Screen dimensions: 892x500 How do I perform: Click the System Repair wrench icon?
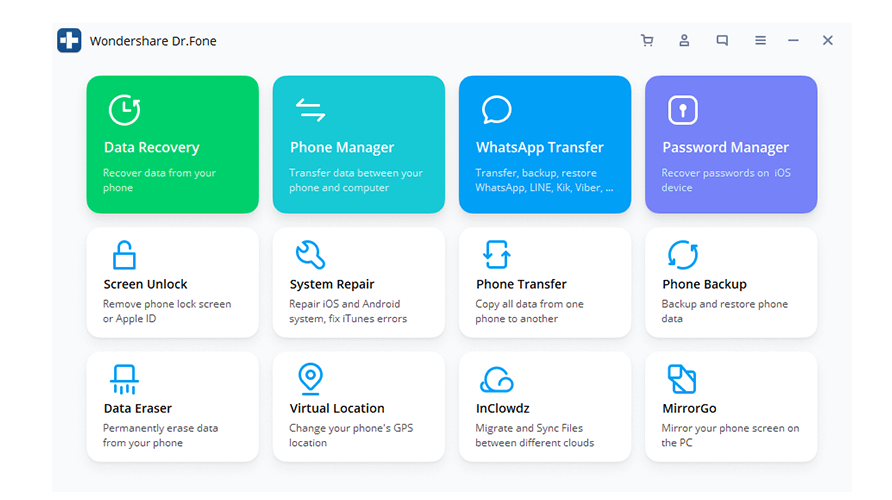[x=310, y=255]
